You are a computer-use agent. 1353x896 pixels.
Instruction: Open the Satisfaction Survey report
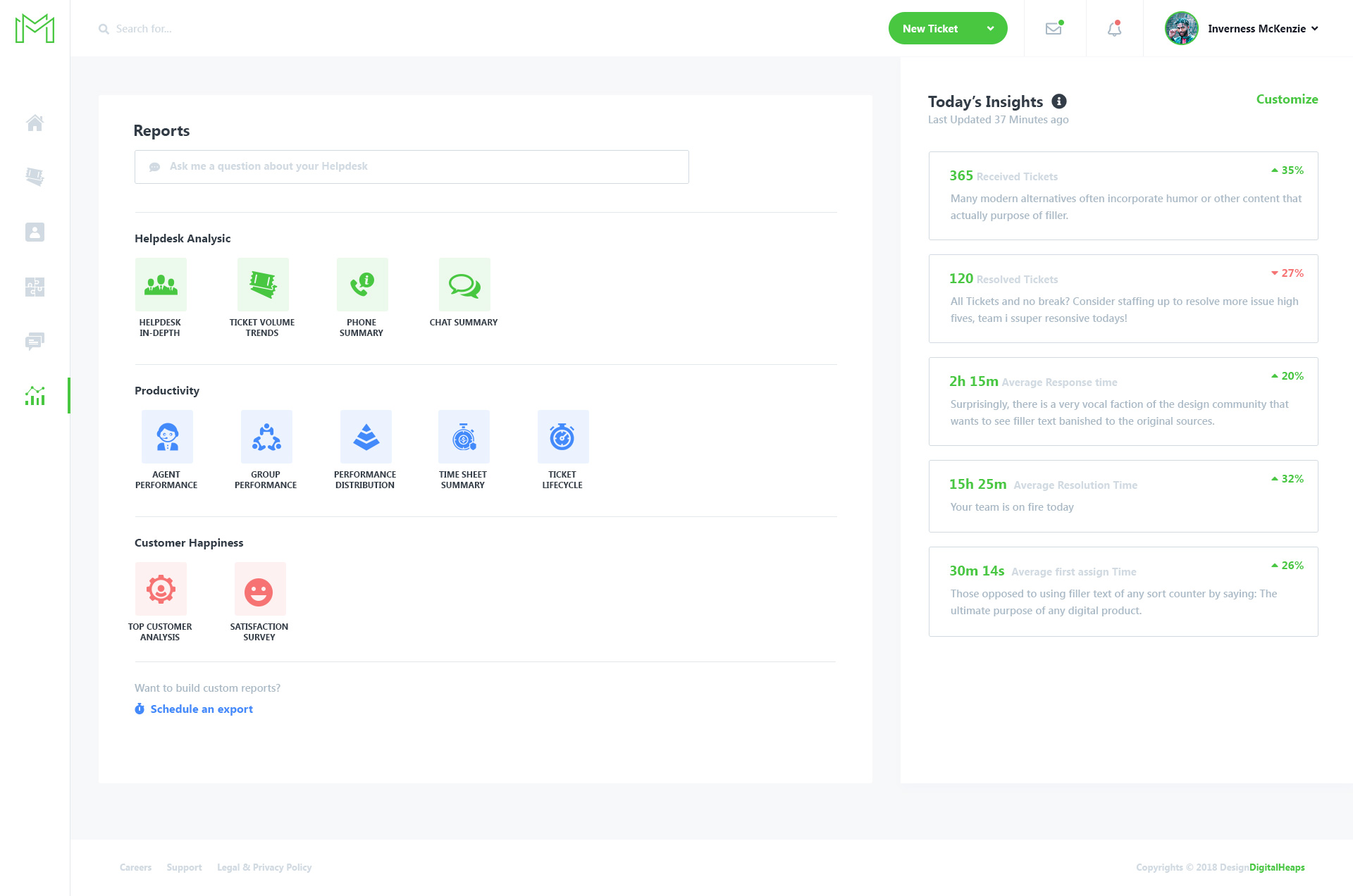tap(259, 589)
